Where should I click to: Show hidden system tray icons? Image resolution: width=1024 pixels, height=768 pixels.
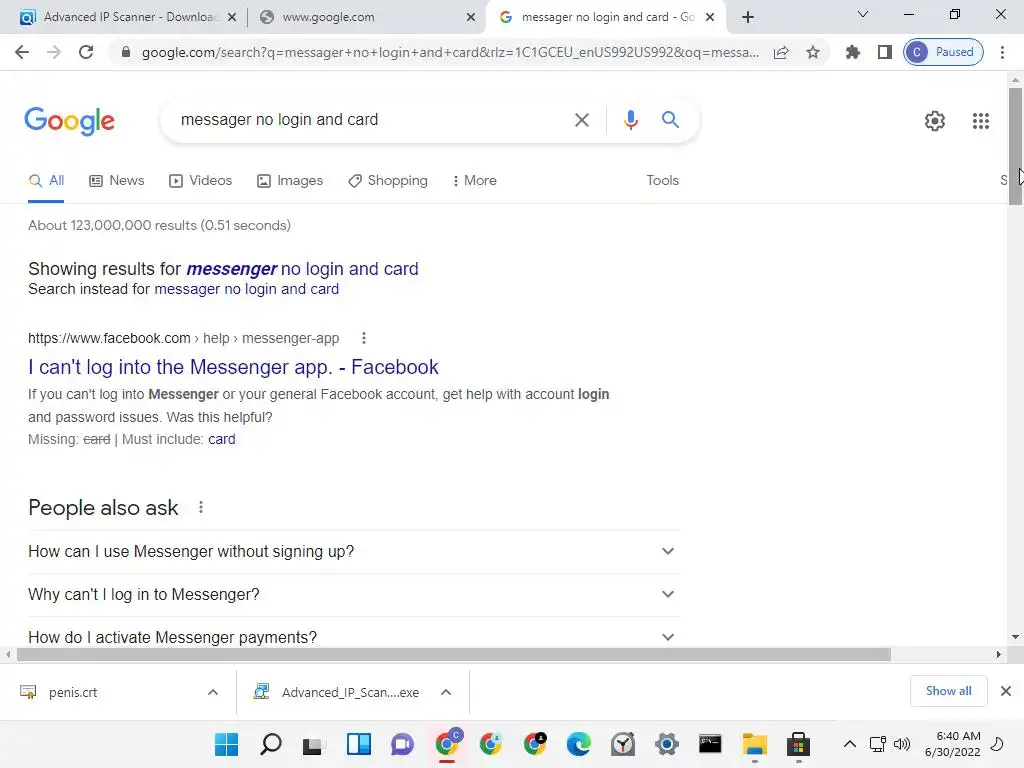tap(850, 744)
